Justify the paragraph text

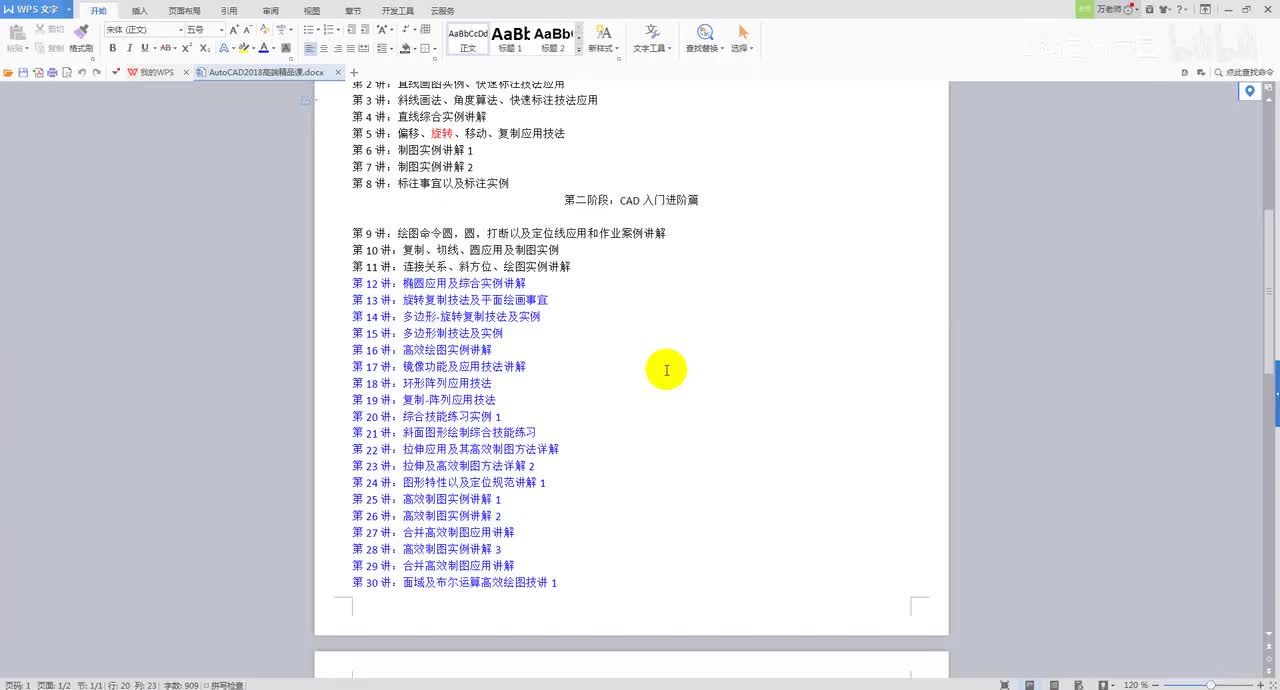pos(351,48)
